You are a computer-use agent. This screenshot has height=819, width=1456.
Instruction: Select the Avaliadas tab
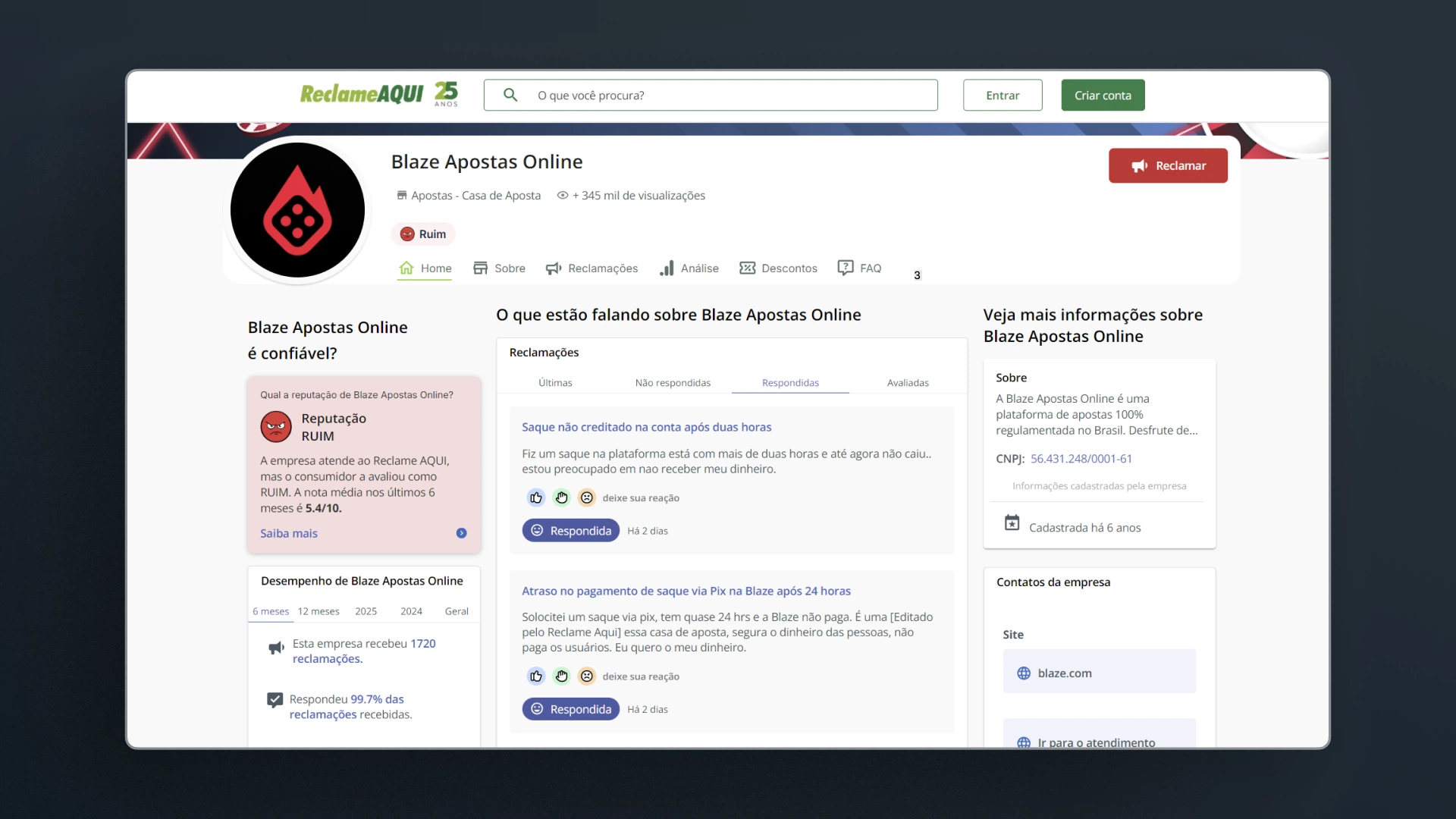tap(908, 383)
